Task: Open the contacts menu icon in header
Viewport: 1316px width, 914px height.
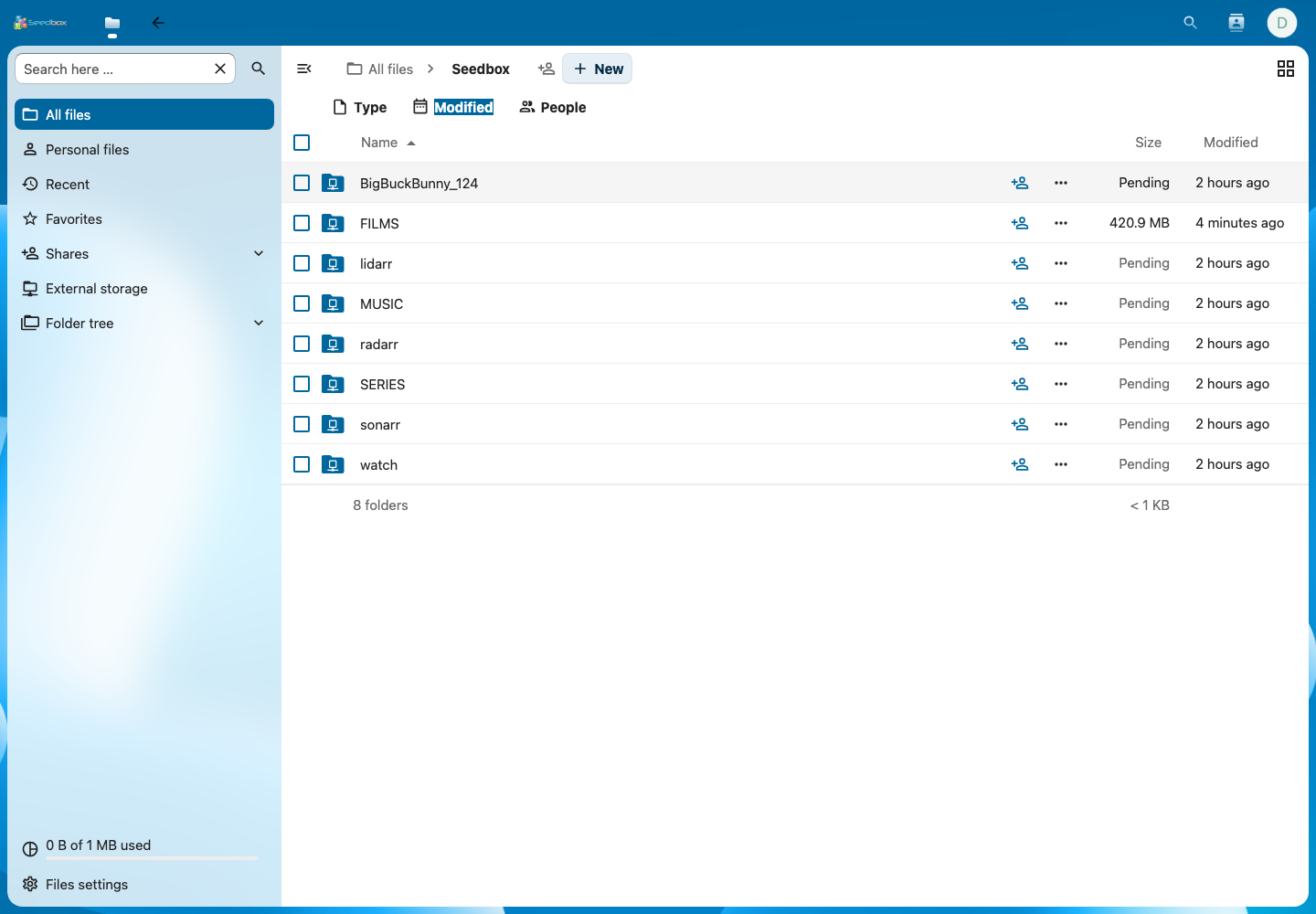Action: pyautogui.click(x=1236, y=23)
